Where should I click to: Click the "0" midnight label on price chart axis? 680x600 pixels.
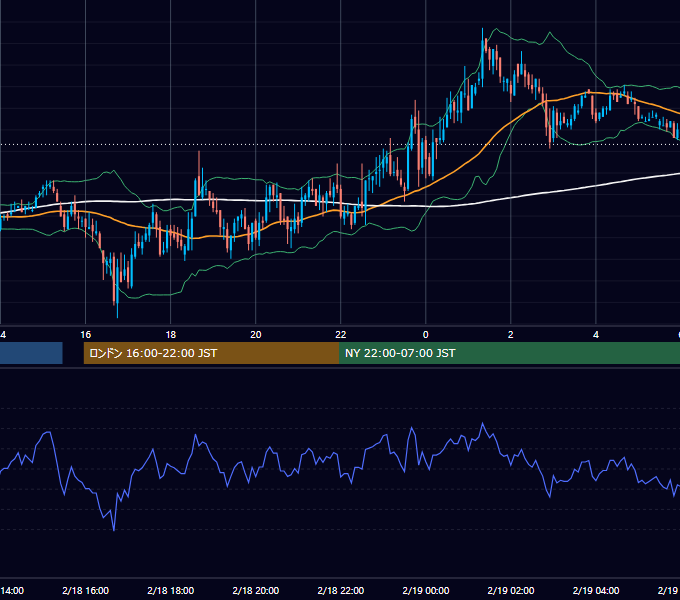click(x=425, y=334)
